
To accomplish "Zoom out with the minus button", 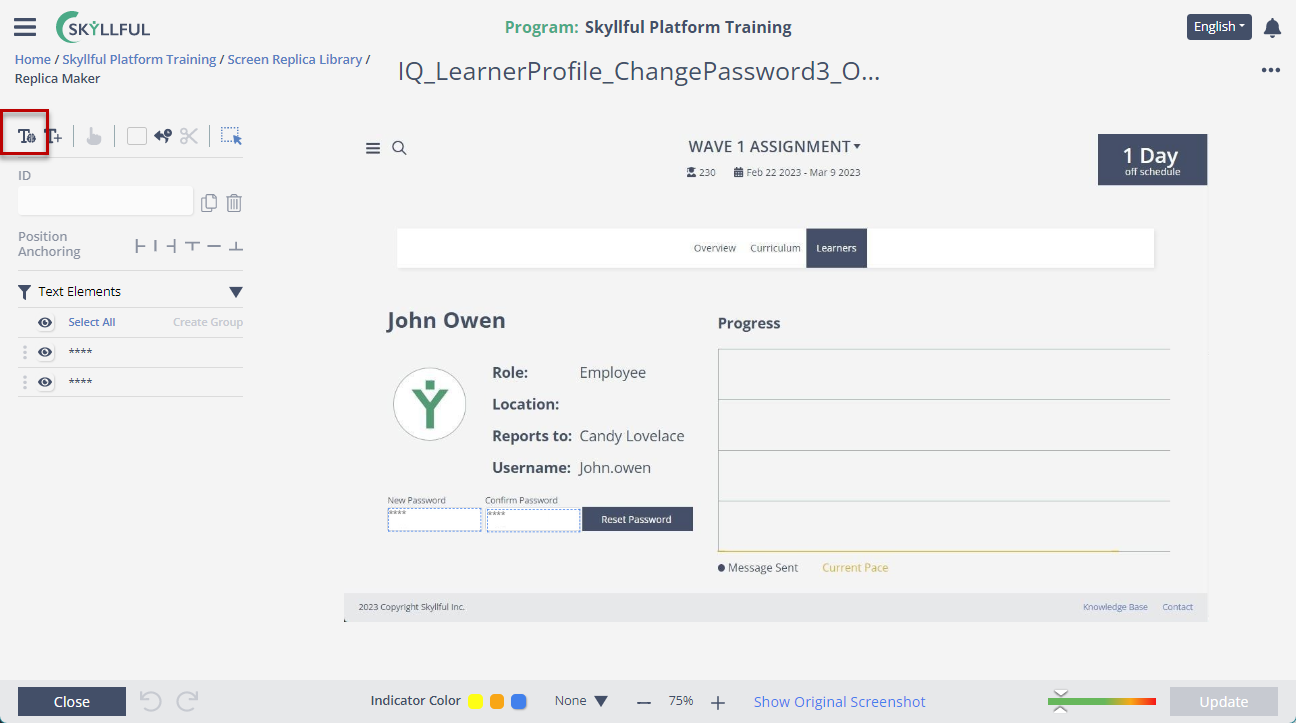I will coord(644,702).
